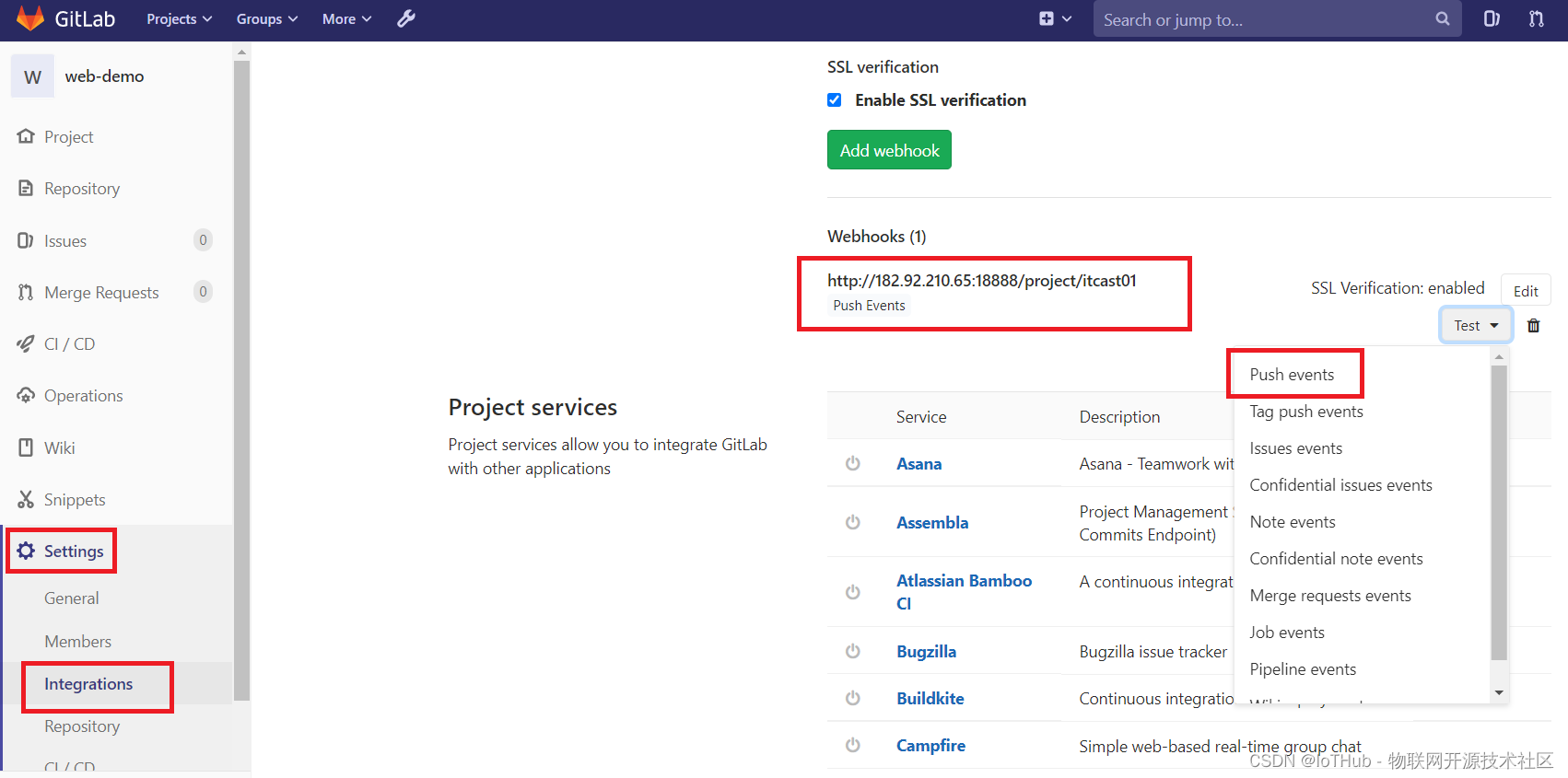Select Tag push events option
1568x778 pixels.
(1306, 412)
